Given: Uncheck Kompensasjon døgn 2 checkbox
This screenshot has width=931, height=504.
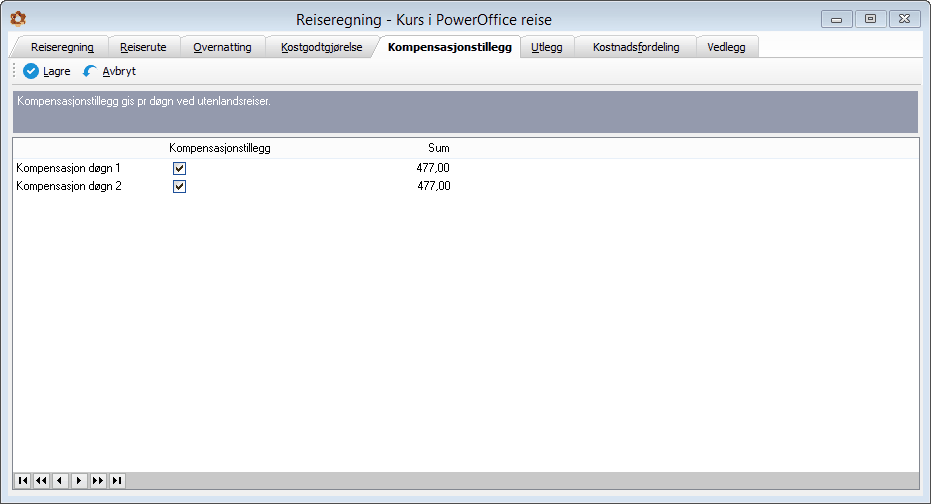Looking at the screenshot, I should [x=179, y=186].
